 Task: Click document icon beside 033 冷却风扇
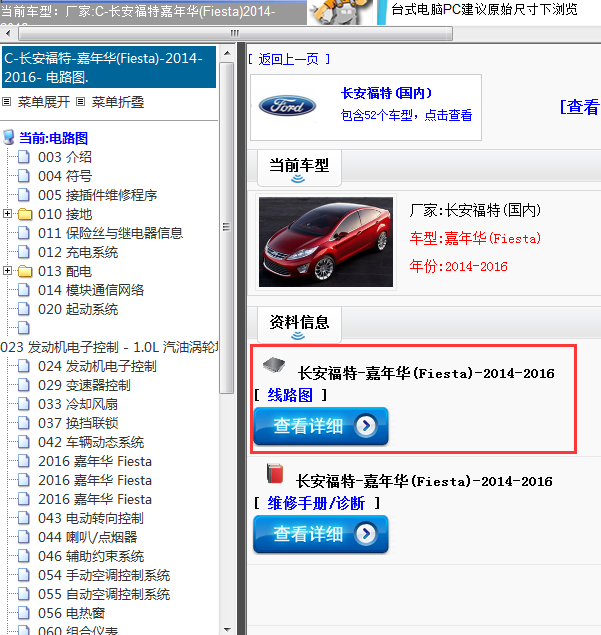23,404
